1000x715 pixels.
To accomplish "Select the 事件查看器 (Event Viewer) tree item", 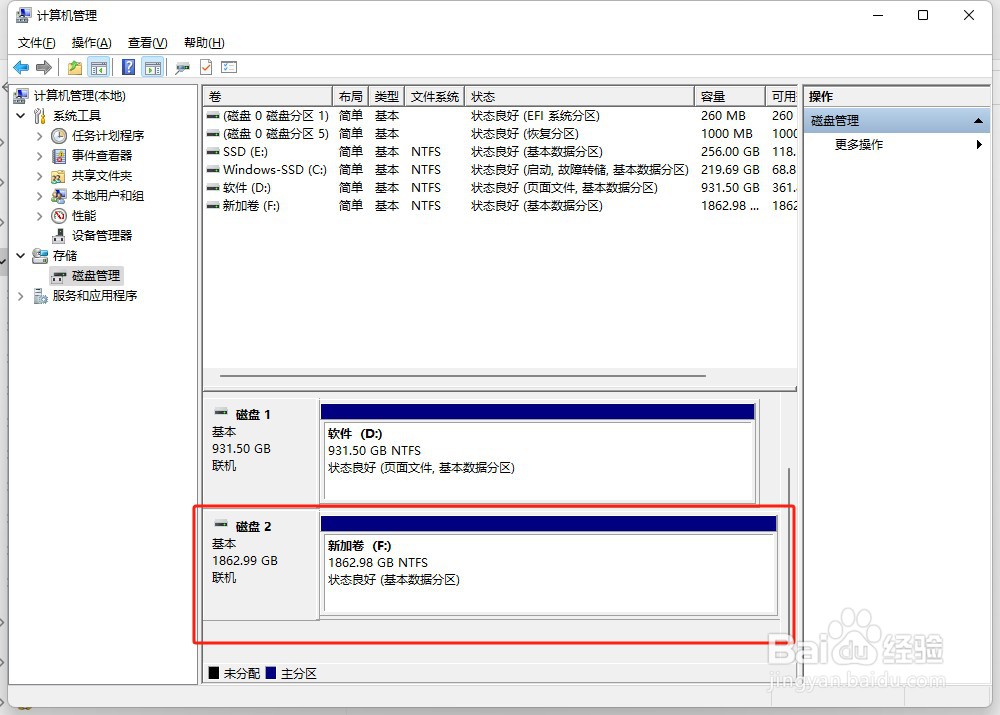I will coord(100,155).
